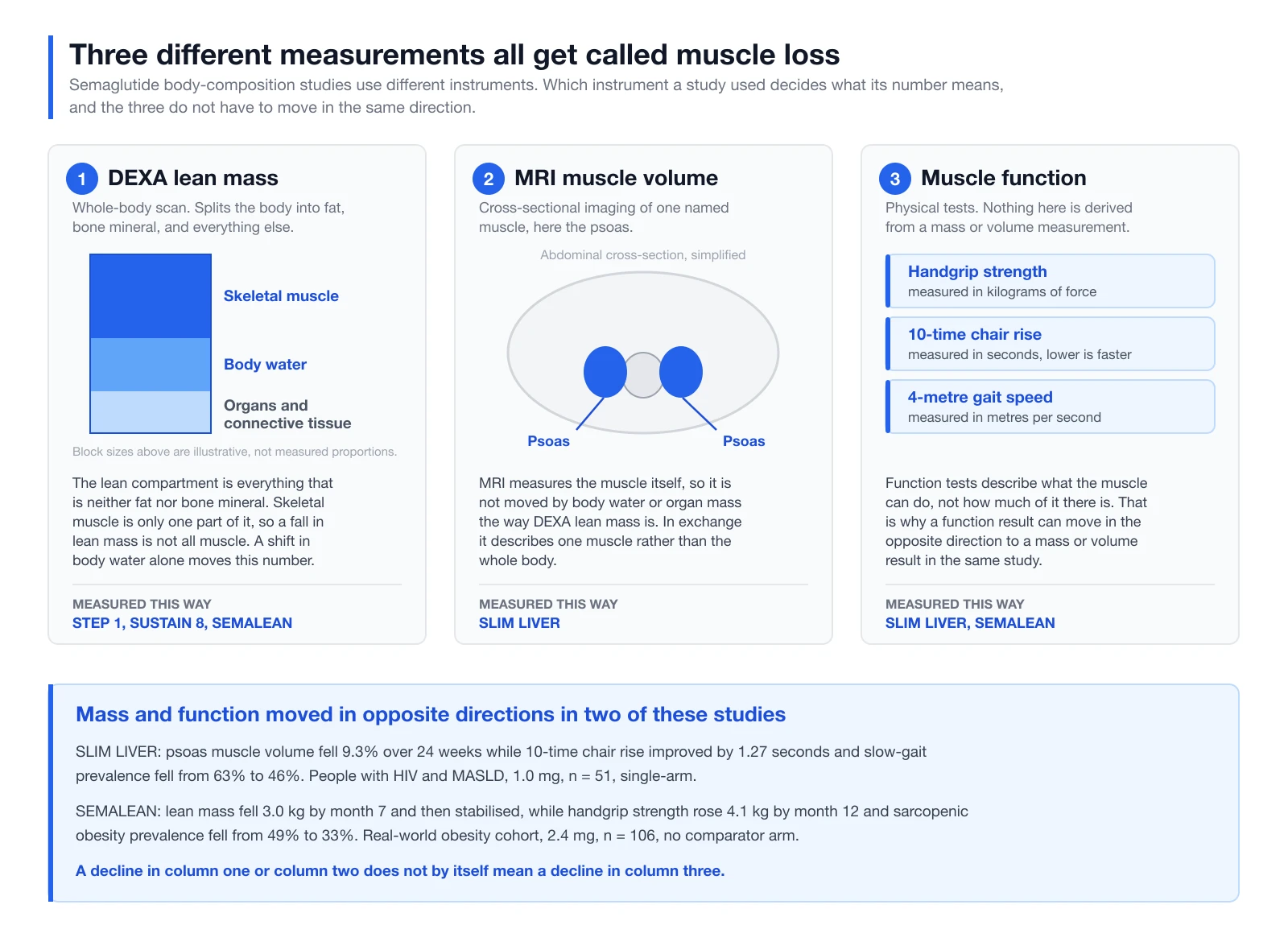
Task: Click the number 1 badge beside DEXA lean mass
Action: [82, 179]
